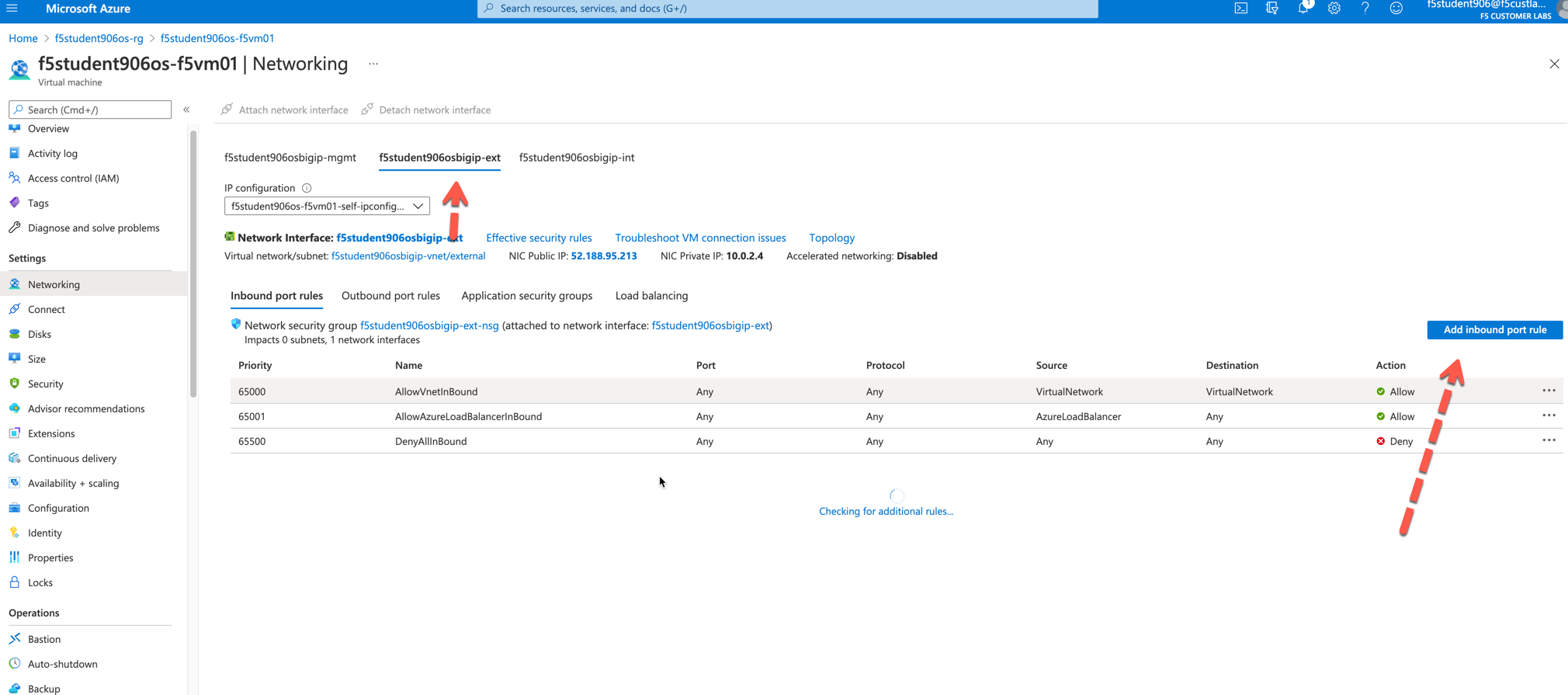This screenshot has height=695, width=1568.
Task: Click the Diagnose and solve problems icon
Action: pos(15,228)
